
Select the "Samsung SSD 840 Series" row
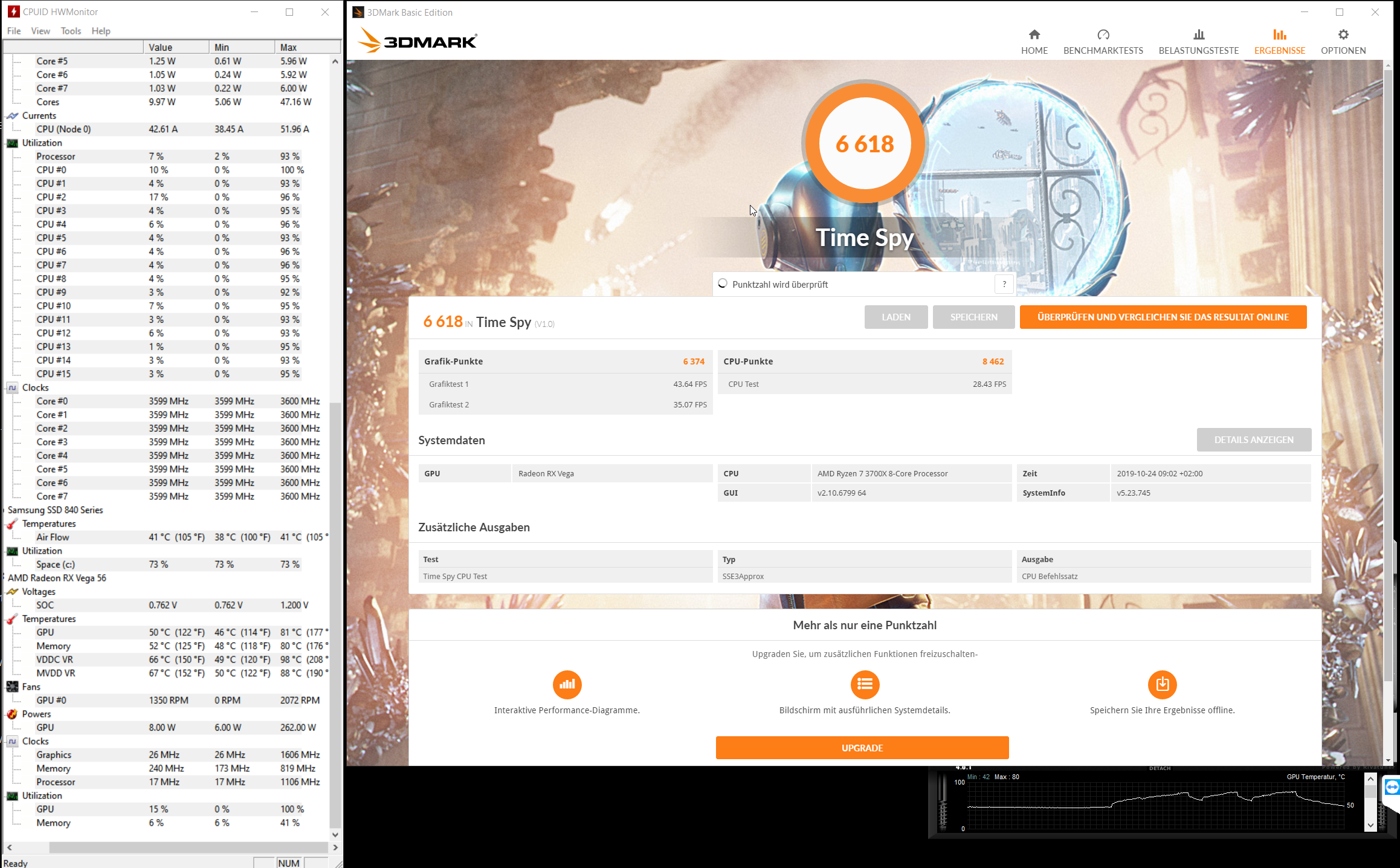[56, 510]
